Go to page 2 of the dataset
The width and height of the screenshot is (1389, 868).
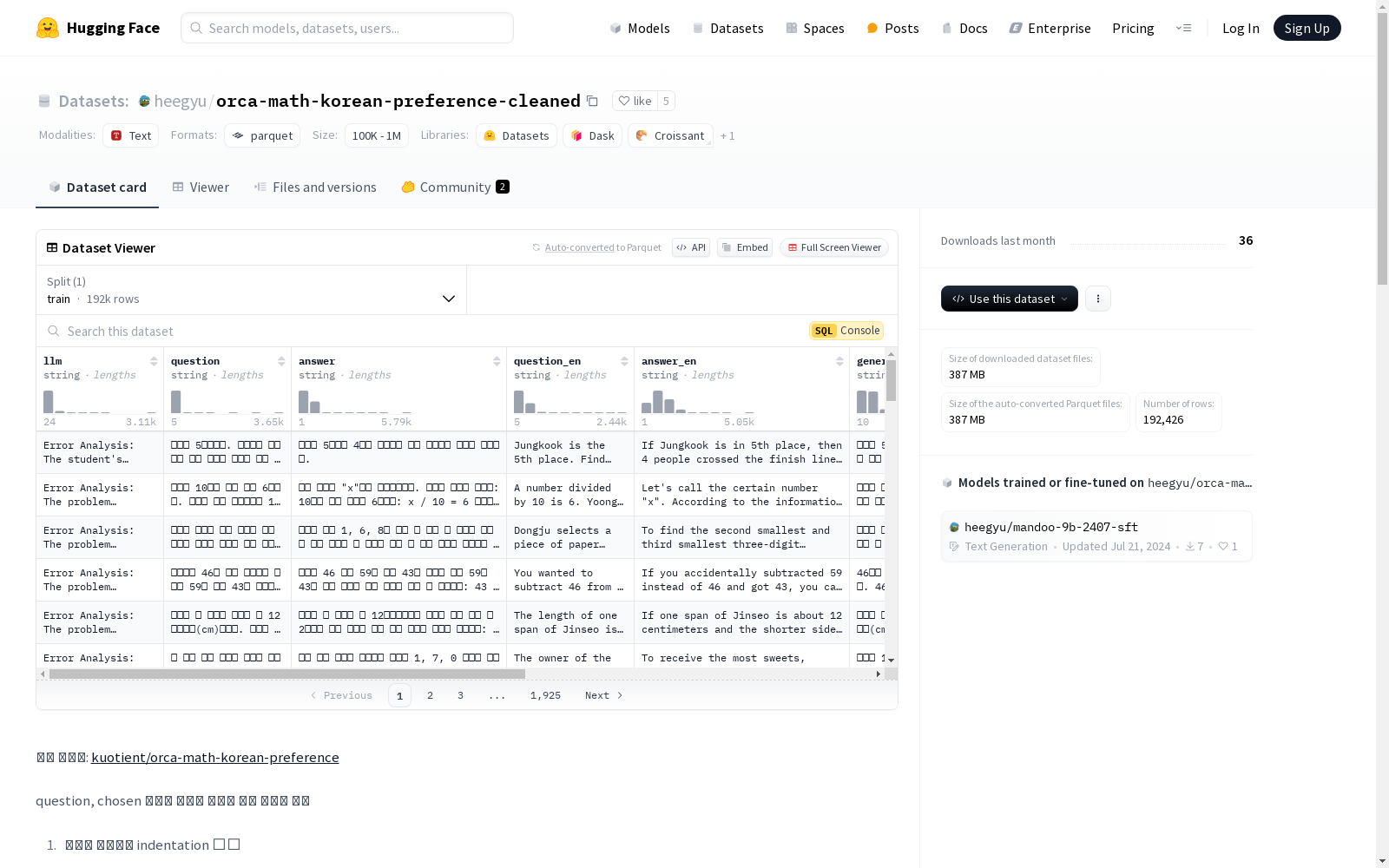[430, 695]
